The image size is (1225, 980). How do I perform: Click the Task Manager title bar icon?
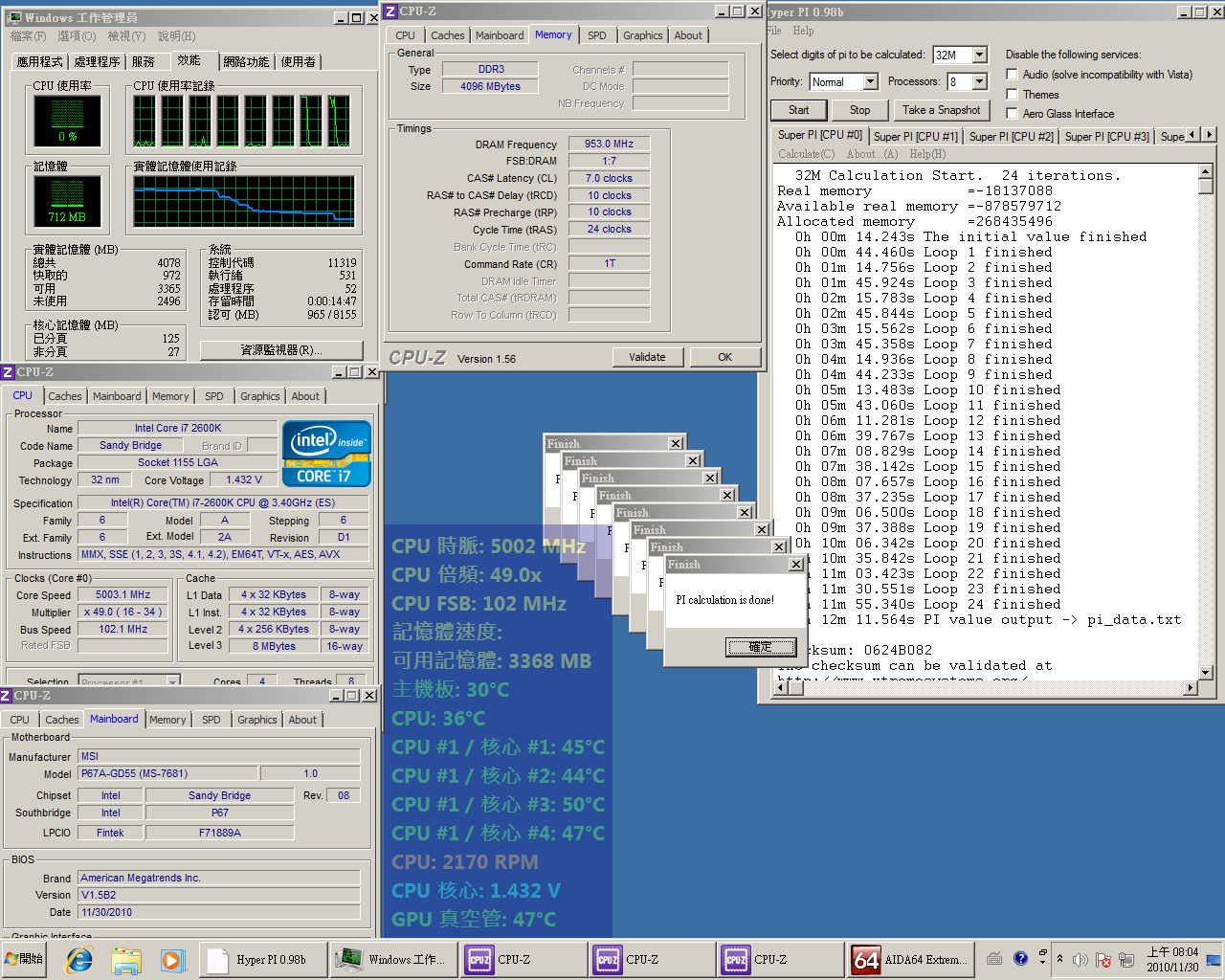tap(13, 17)
